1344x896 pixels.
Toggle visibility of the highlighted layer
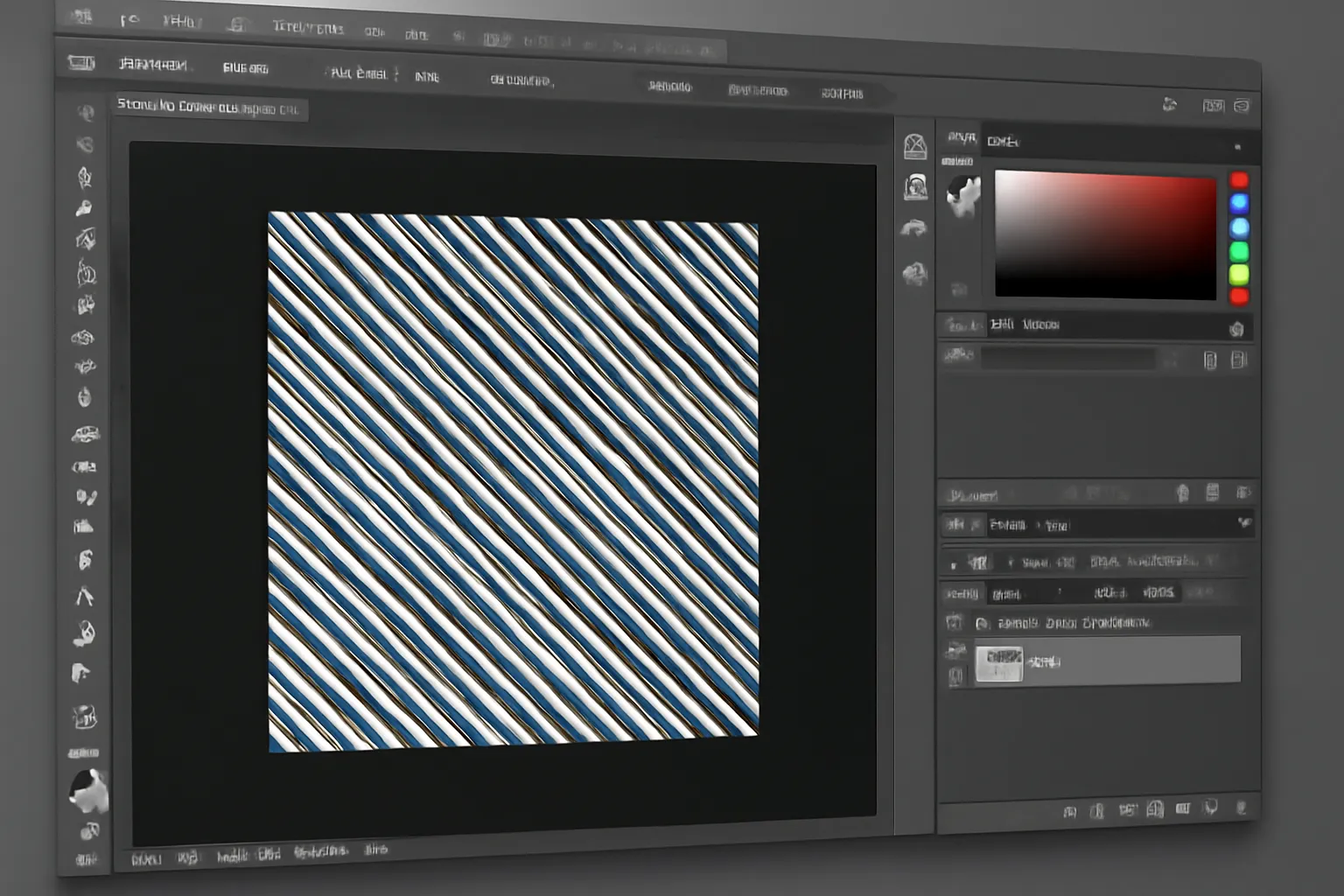pyautogui.click(x=955, y=650)
